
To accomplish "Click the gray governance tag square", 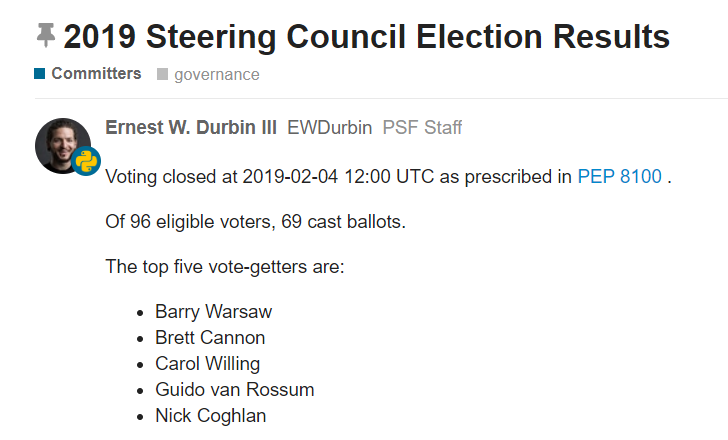I will click(x=162, y=74).
